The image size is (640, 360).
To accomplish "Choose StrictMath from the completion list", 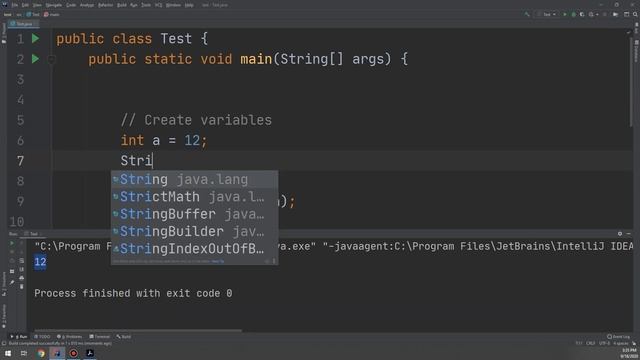I will 194,197.
